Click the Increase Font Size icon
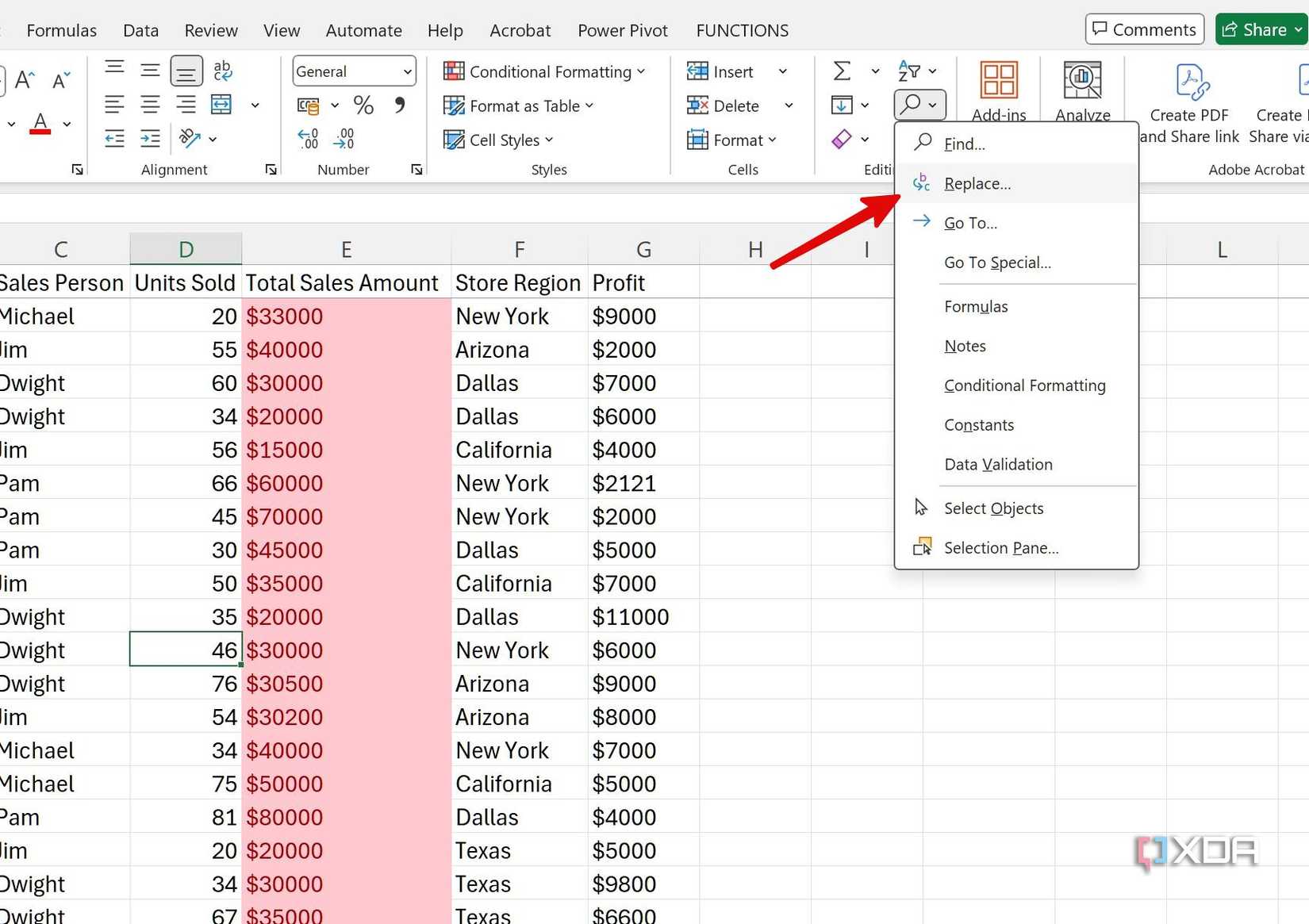This screenshot has height=924, width=1309. click(x=25, y=79)
